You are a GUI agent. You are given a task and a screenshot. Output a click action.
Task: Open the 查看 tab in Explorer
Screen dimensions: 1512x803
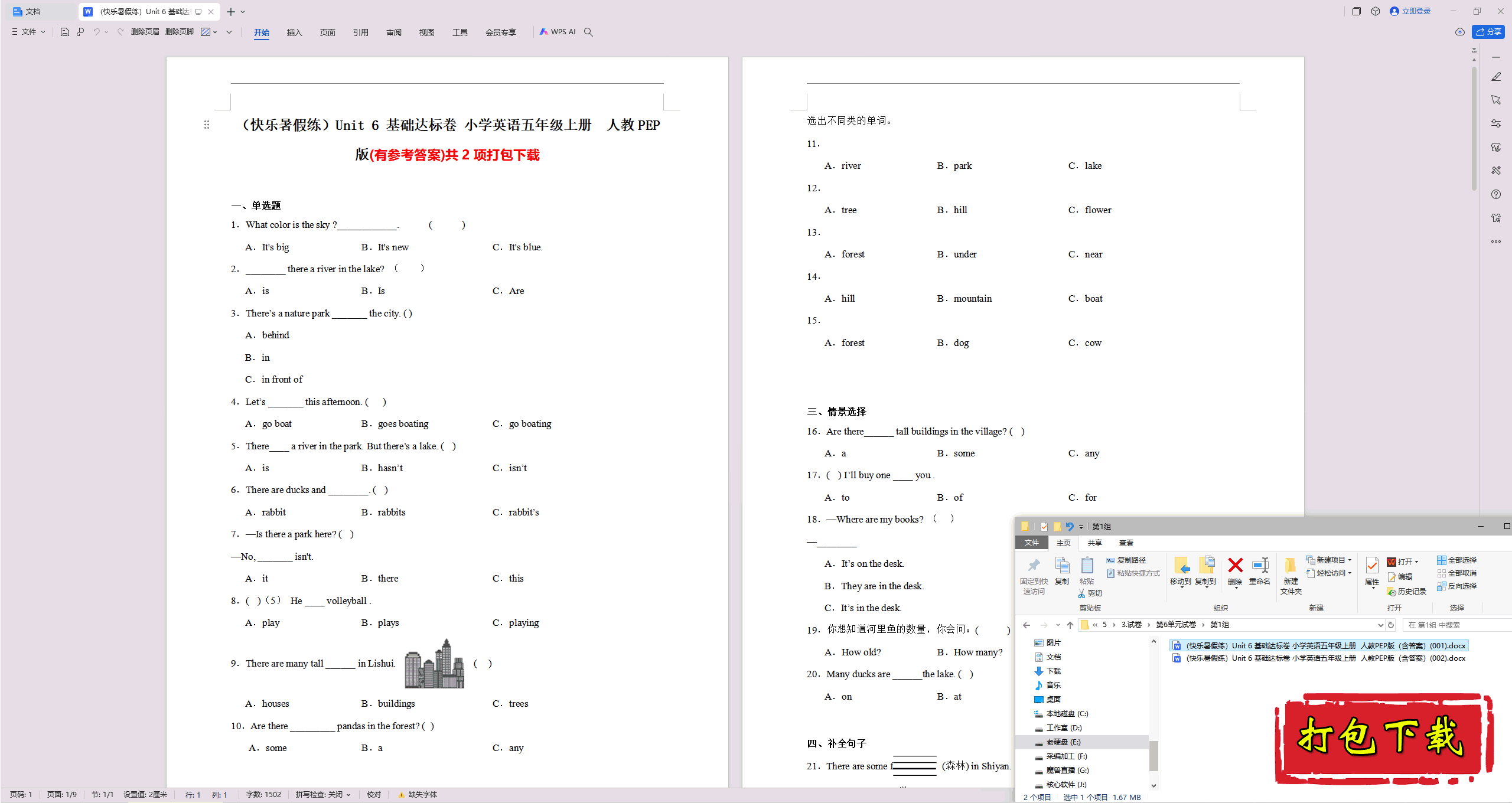pos(1126,543)
